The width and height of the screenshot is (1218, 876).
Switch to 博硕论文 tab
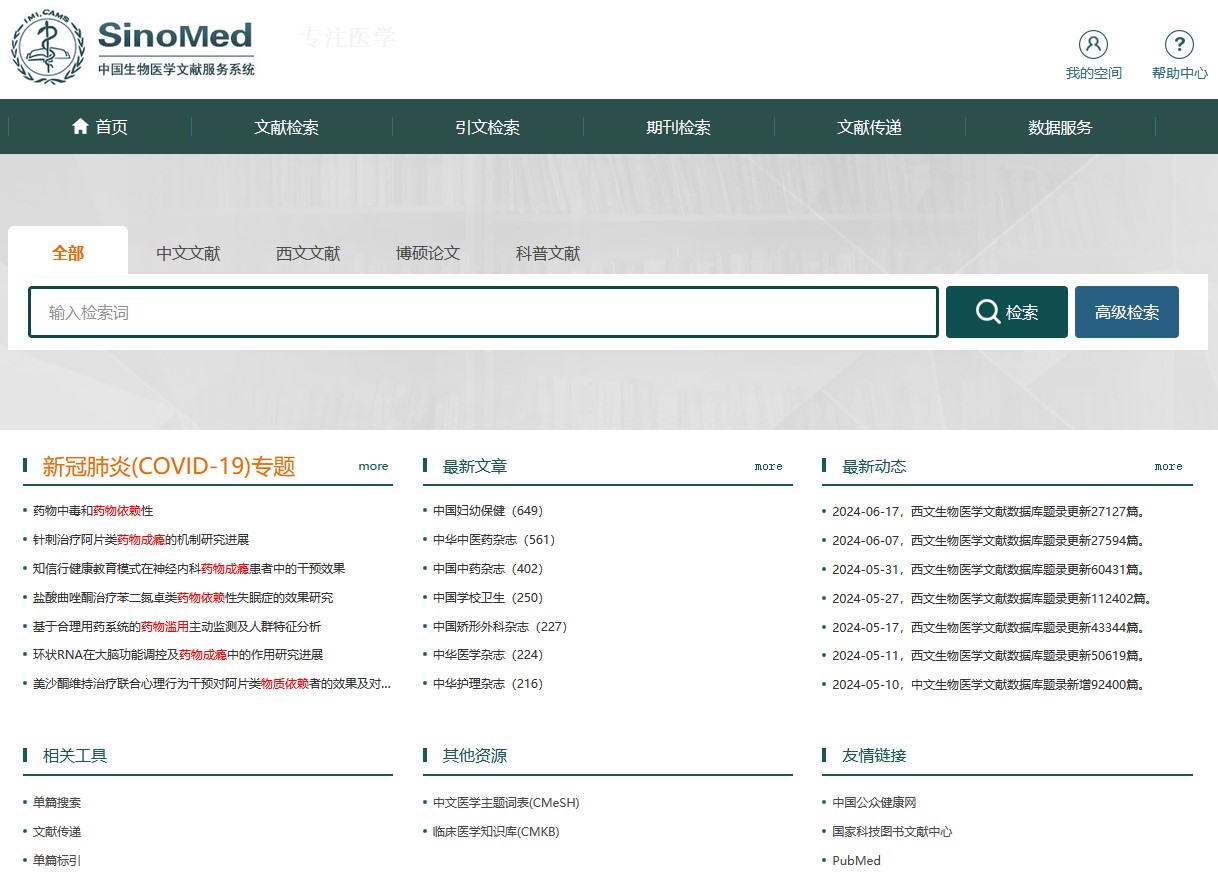tap(428, 253)
